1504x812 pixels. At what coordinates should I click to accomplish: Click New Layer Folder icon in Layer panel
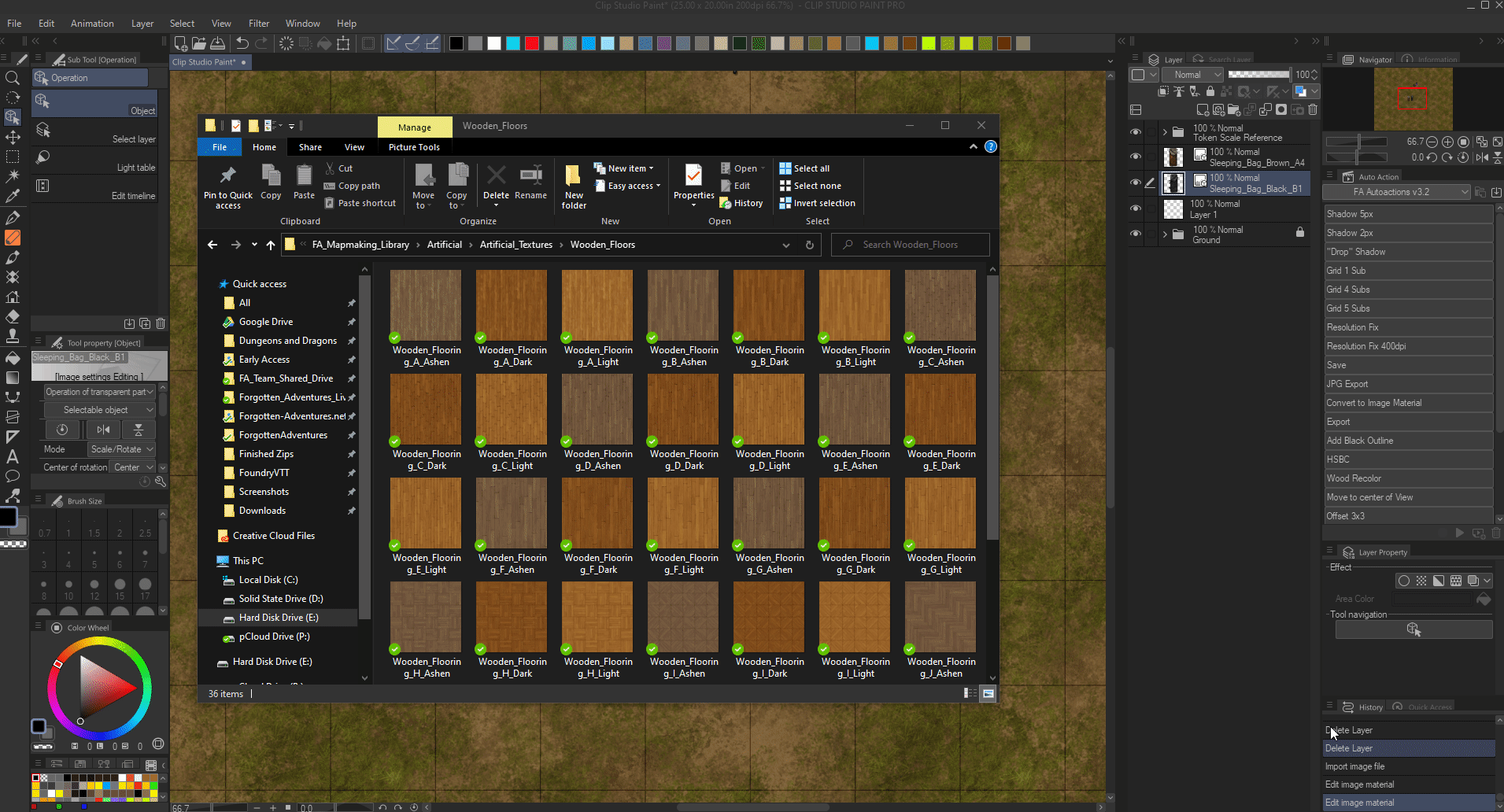pos(1233,110)
